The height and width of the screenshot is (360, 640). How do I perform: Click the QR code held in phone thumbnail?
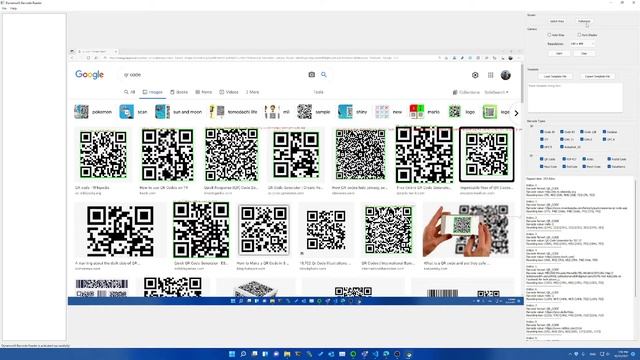tap(468, 230)
